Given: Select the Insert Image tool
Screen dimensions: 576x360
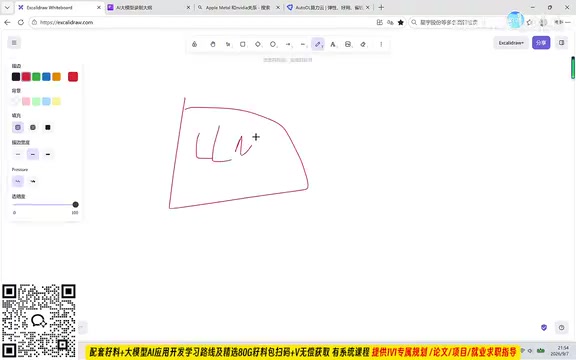Looking at the screenshot, I should click(x=348, y=44).
